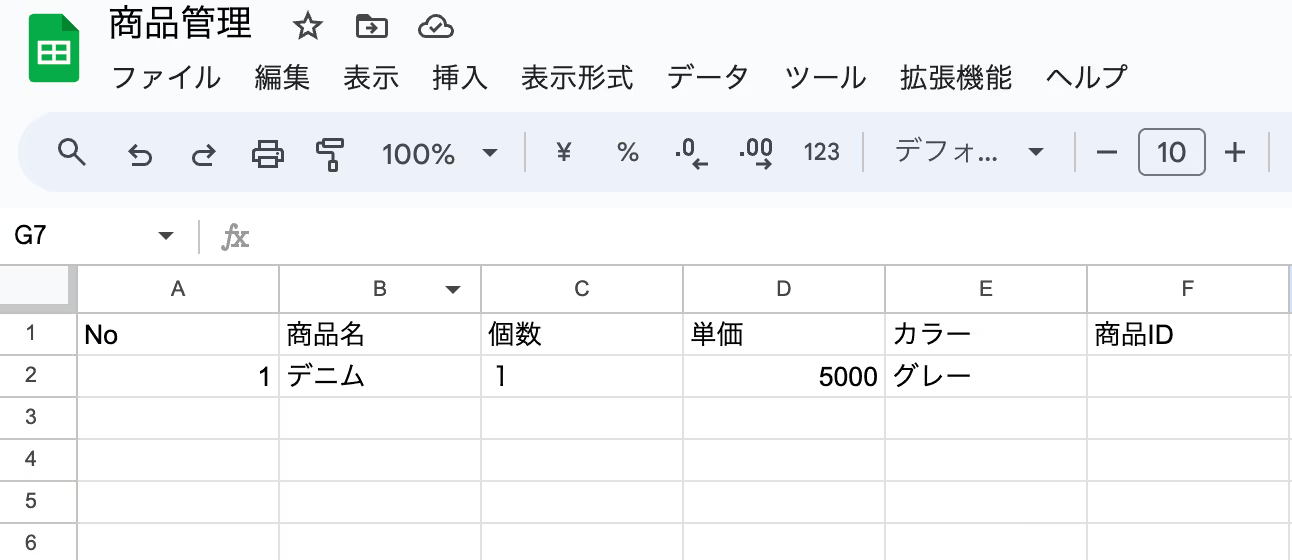Open column B header dropdown arrow

pyautogui.click(x=453, y=290)
